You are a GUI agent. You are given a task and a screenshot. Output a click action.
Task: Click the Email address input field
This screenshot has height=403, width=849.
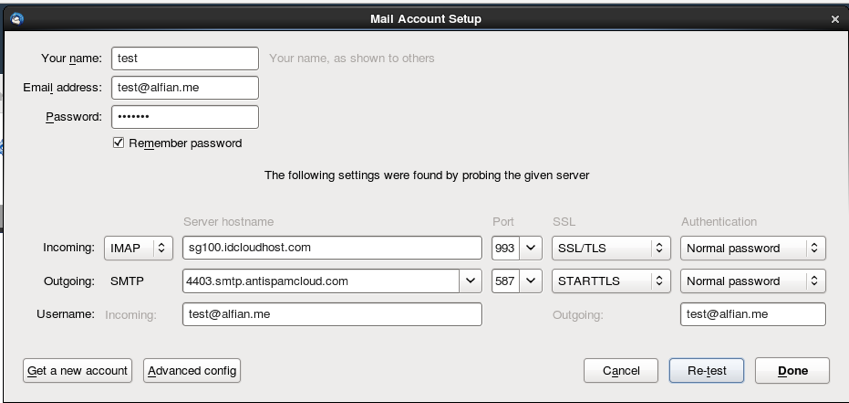185,87
